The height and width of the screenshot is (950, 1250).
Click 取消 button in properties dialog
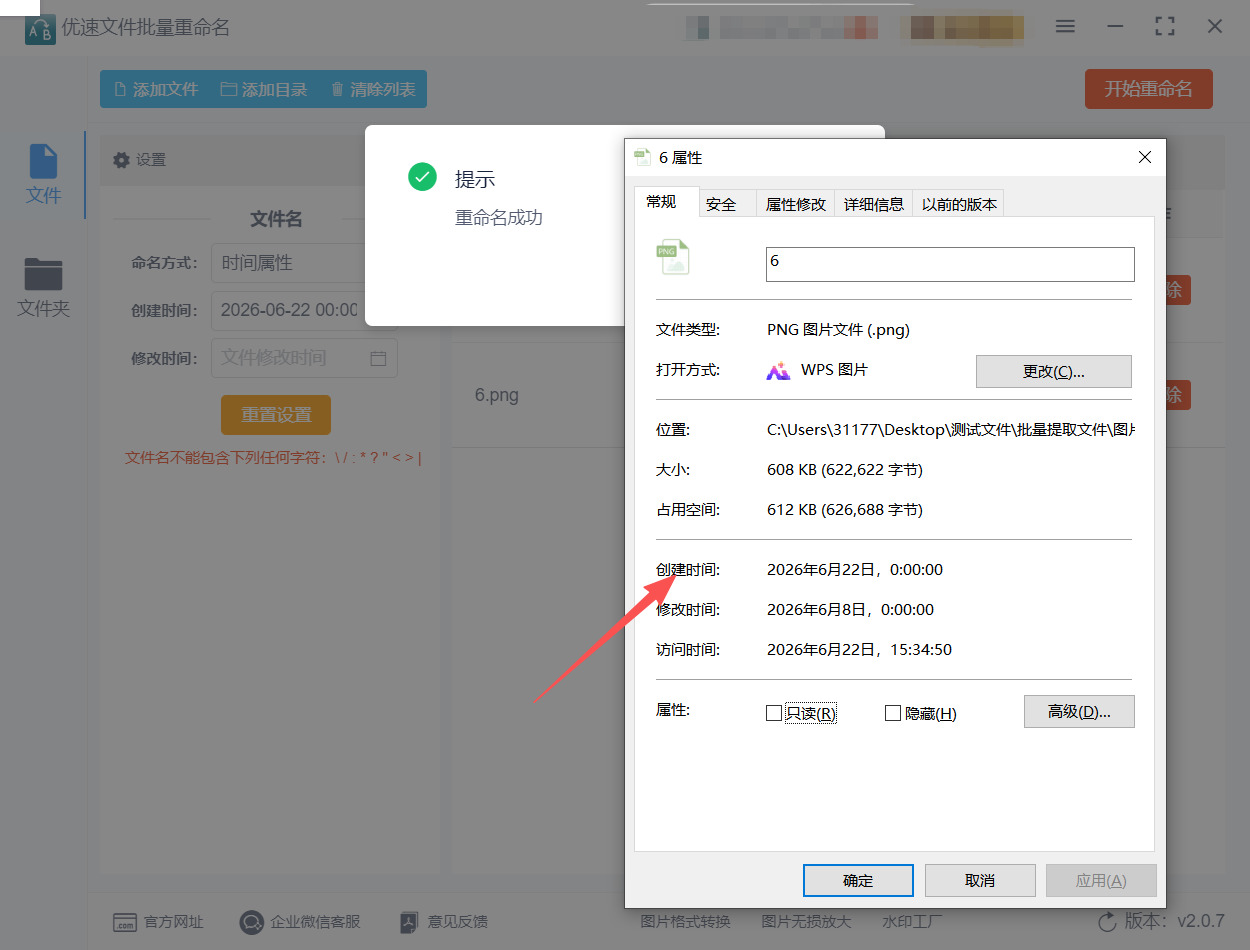980,880
